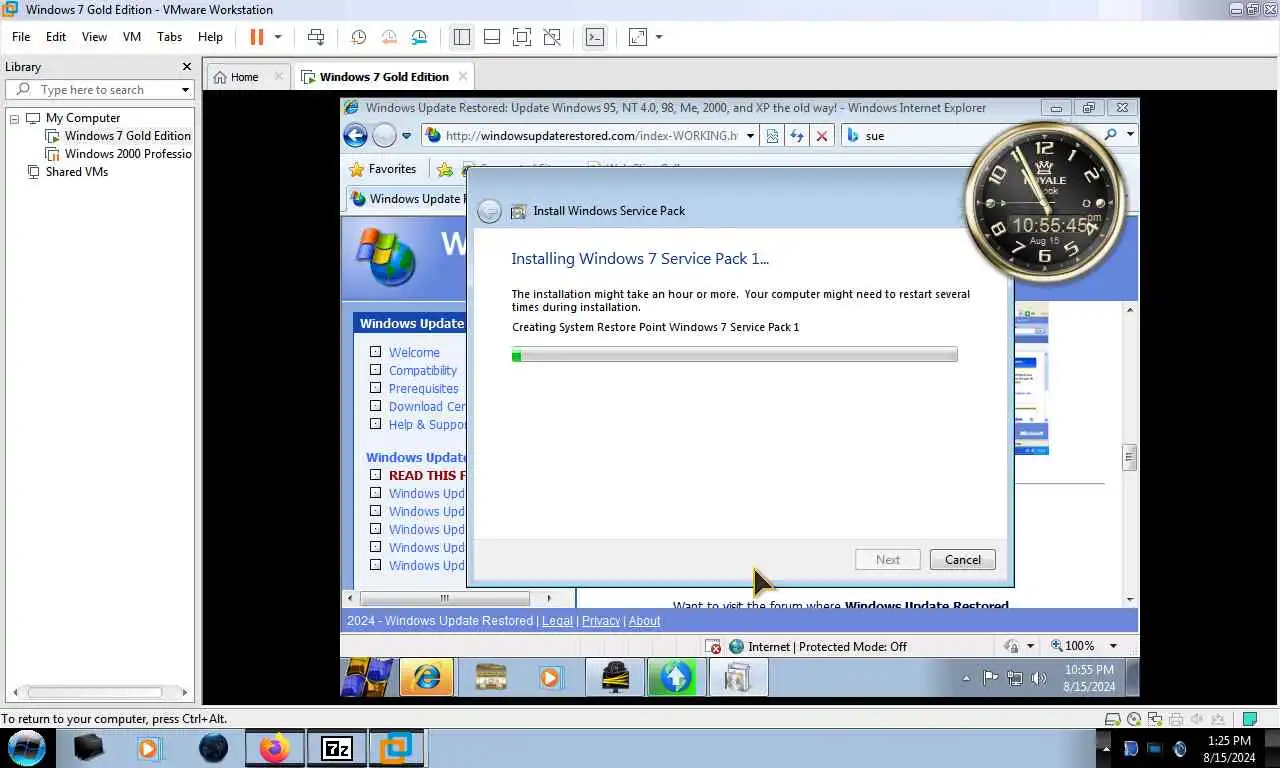
Task: Click VMware Workstation on the host taskbar
Action: coord(397,747)
